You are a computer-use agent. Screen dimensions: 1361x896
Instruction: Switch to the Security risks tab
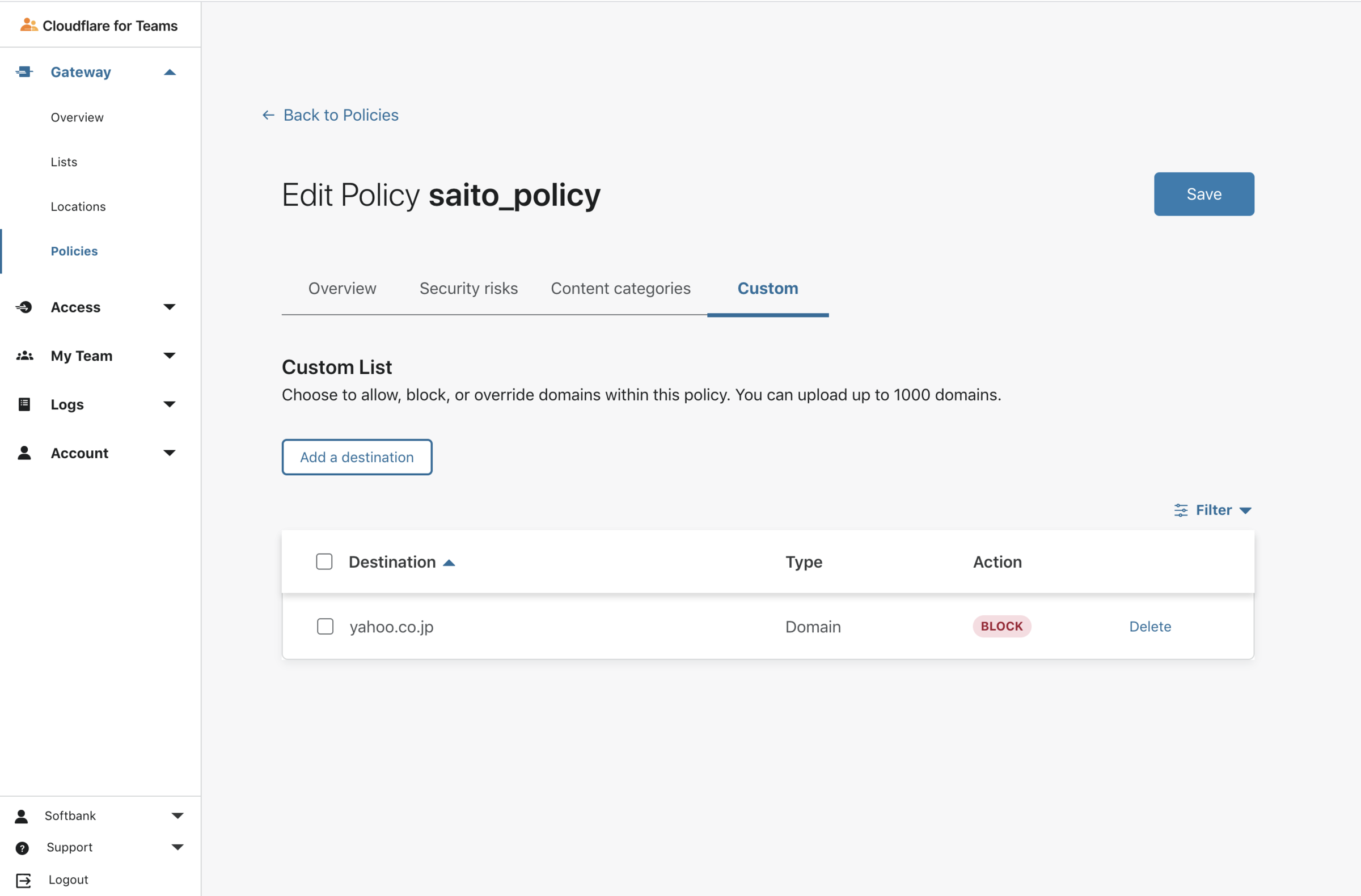point(468,288)
